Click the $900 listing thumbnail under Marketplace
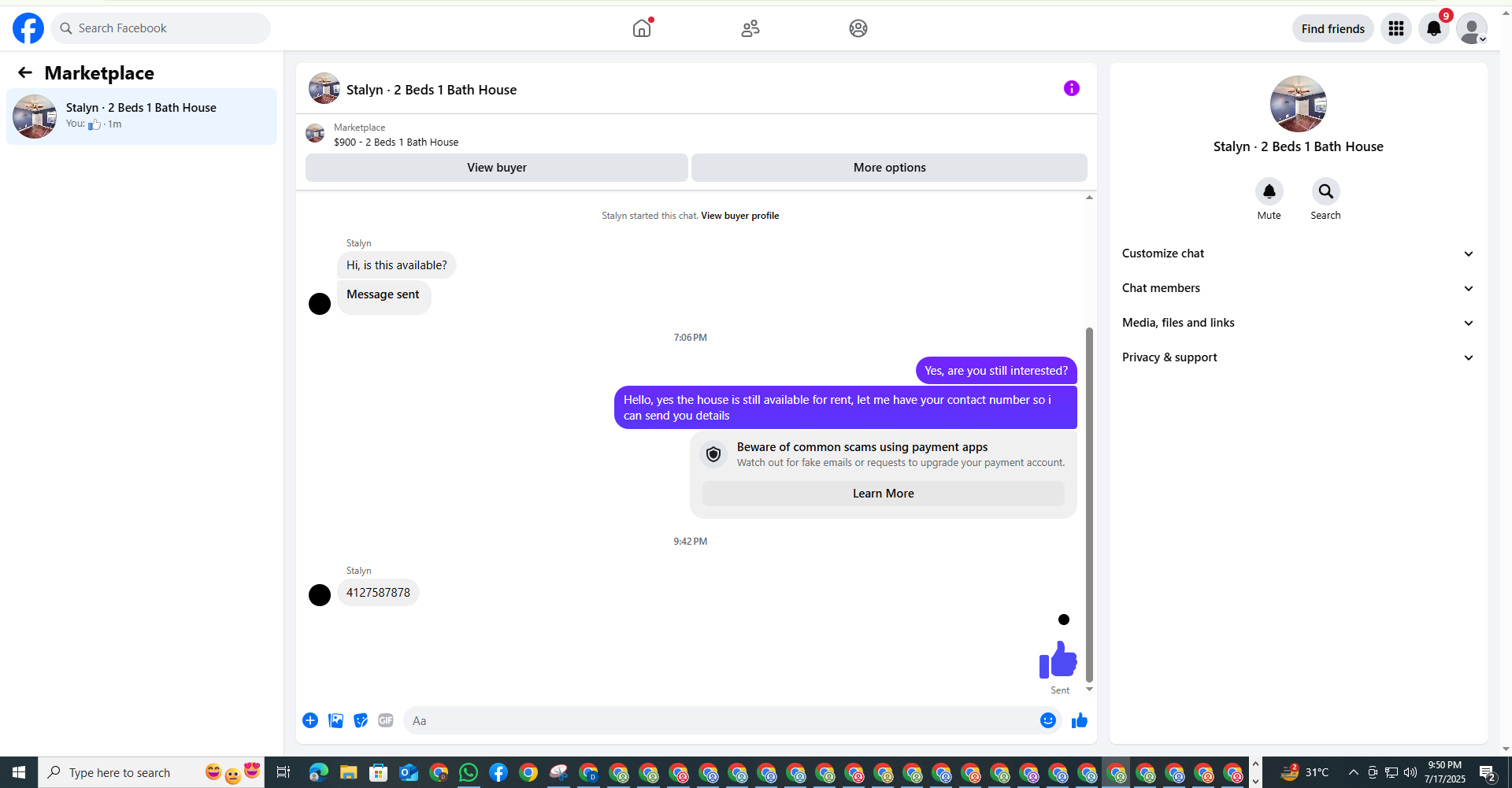Image resolution: width=1512 pixels, height=788 pixels. [315, 134]
